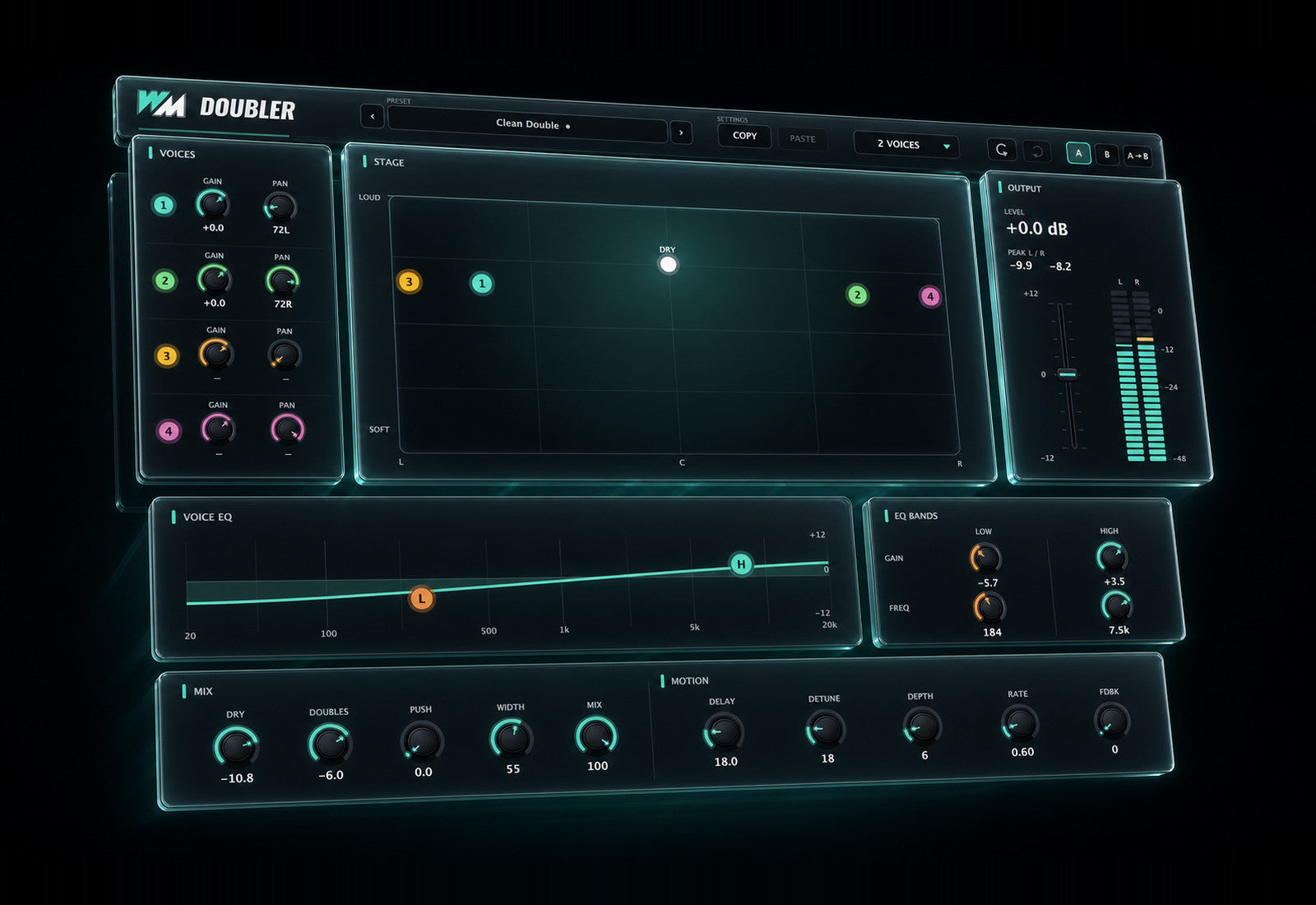Click the MIX knob showing 100
This screenshot has height=905, width=1316.
click(x=596, y=736)
